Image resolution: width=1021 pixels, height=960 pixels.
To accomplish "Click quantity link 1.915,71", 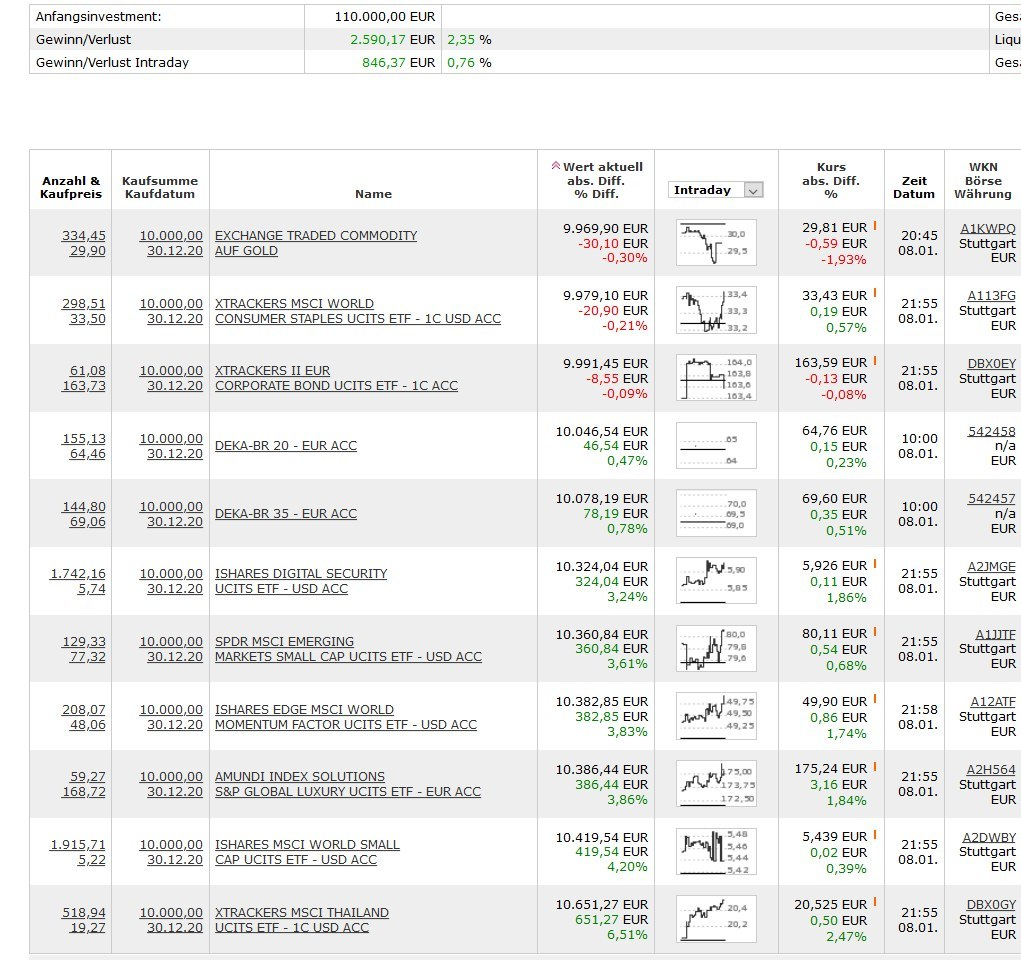I will pos(77,845).
